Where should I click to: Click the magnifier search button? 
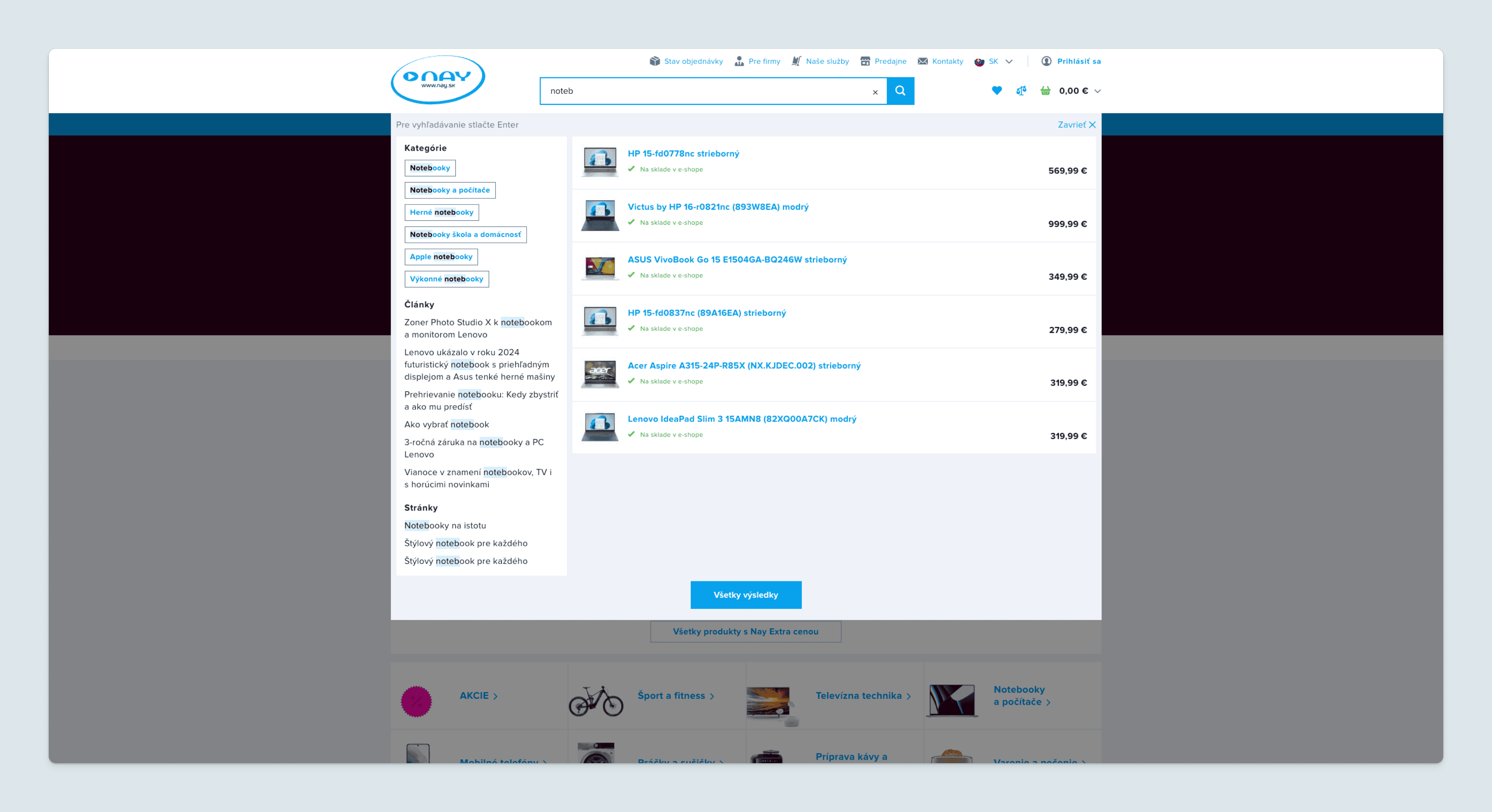tap(900, 91)
